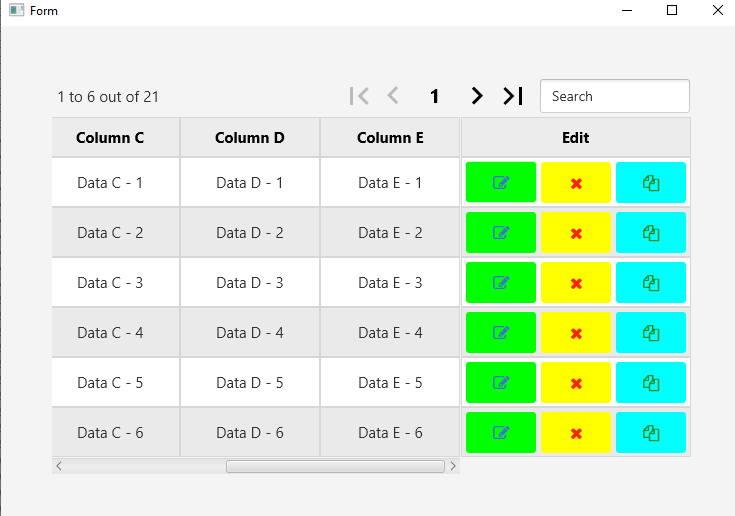The image size is (735, 516).
Task: Click the scrollbar left arrow
Action: pos(59,466)
